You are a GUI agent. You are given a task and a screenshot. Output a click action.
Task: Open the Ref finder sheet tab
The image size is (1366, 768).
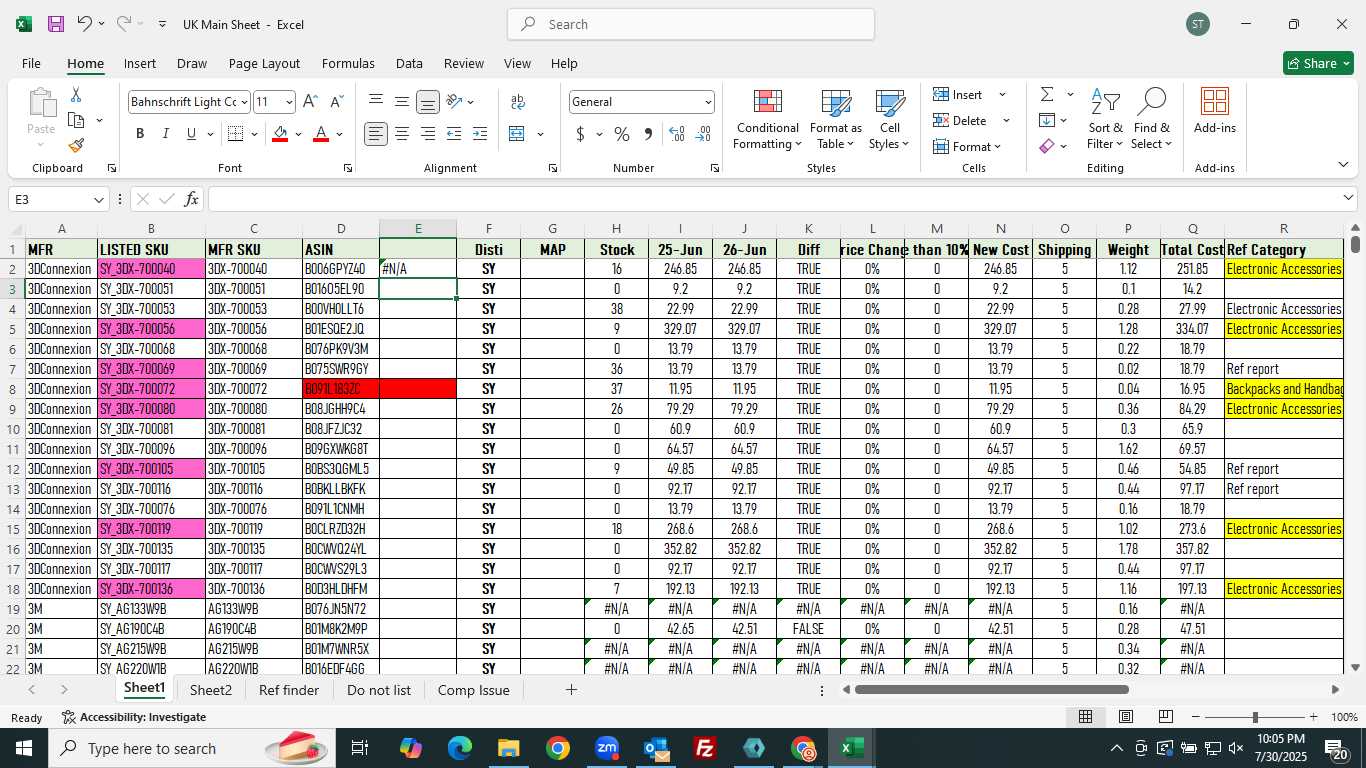click(289, 690)
